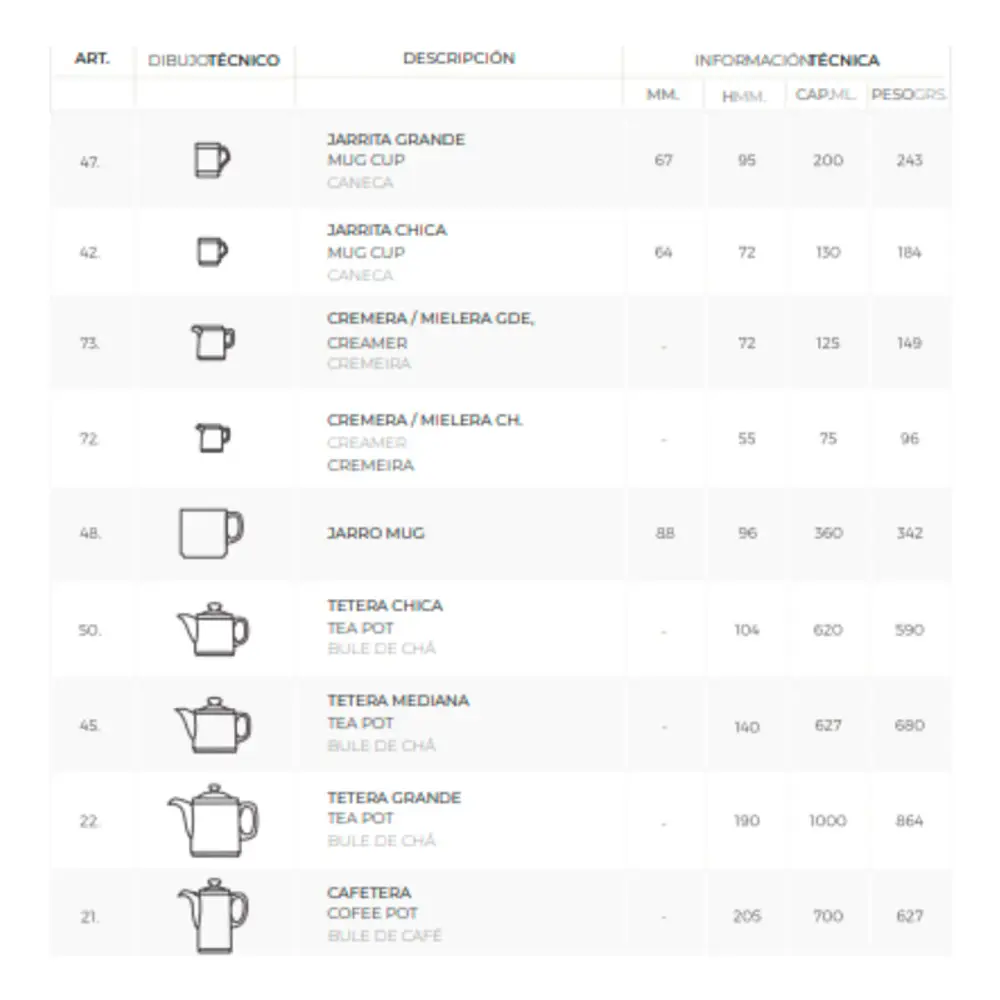Click the Jarro Mug drawing

tap(211, 532)
